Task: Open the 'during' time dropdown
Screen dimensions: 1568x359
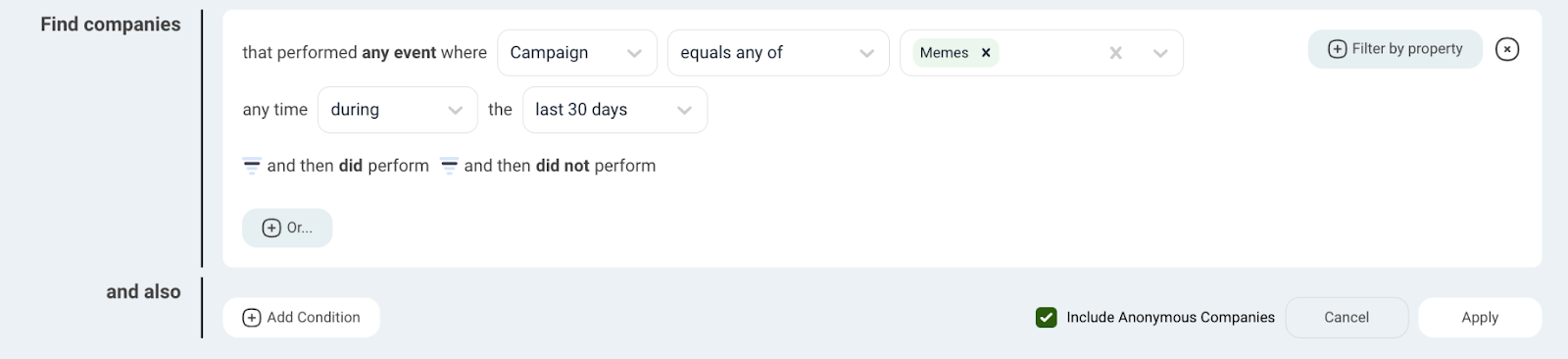Action: pos(397,110)
